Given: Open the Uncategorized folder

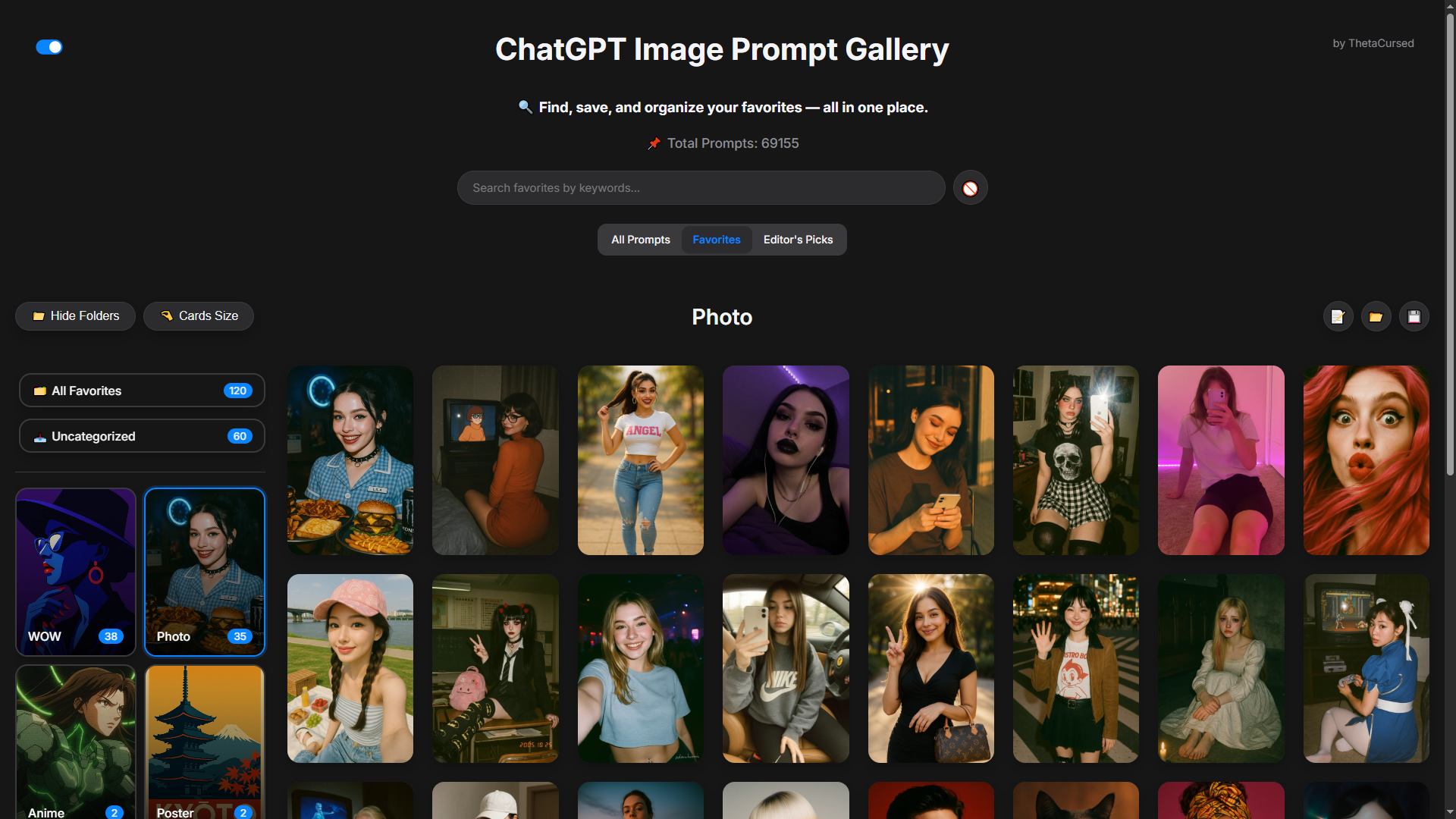Looking at the screenshot, I should point(142,436).
